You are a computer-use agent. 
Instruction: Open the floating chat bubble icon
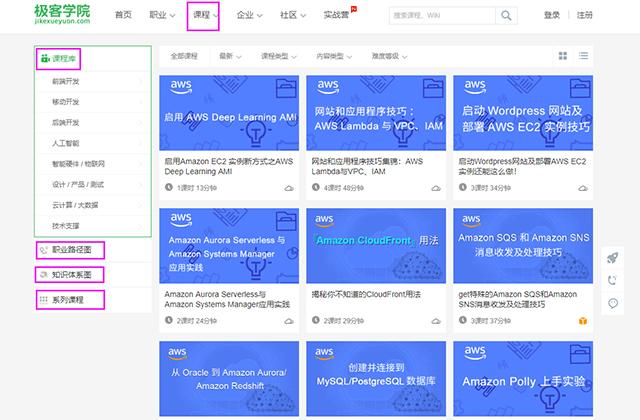(613, 303)
